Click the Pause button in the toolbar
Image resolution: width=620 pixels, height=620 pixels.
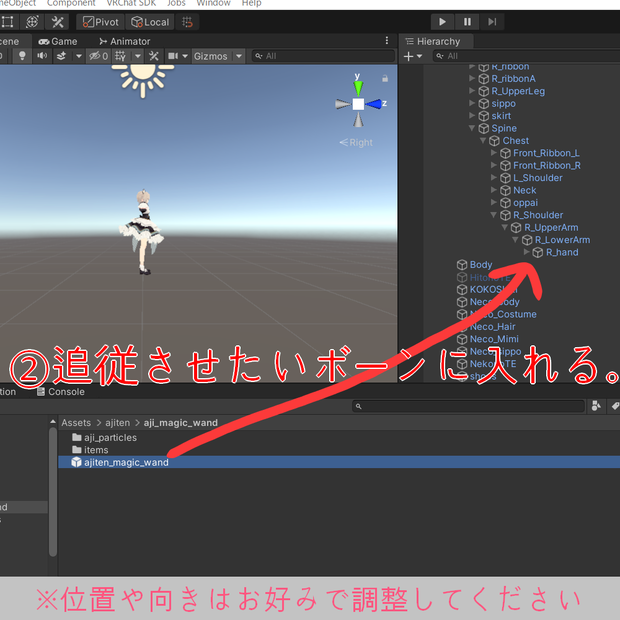click(x=467, y=22)
